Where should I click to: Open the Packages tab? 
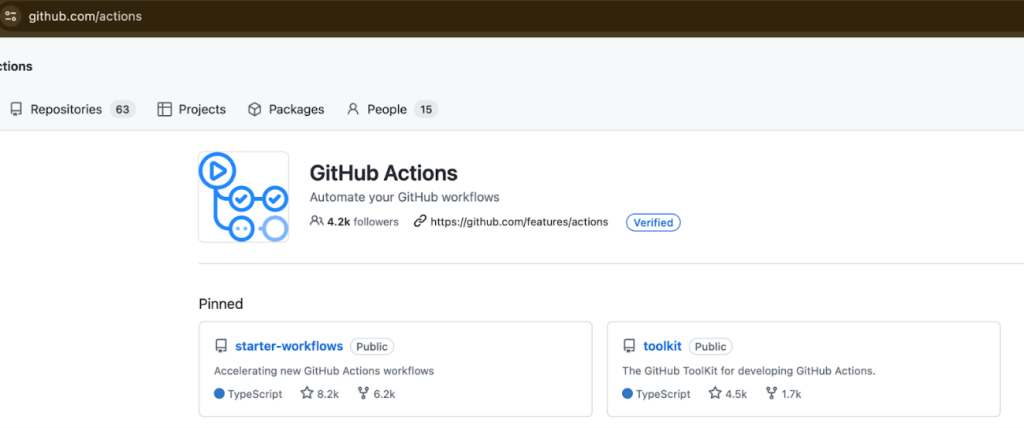click(295, 109)
